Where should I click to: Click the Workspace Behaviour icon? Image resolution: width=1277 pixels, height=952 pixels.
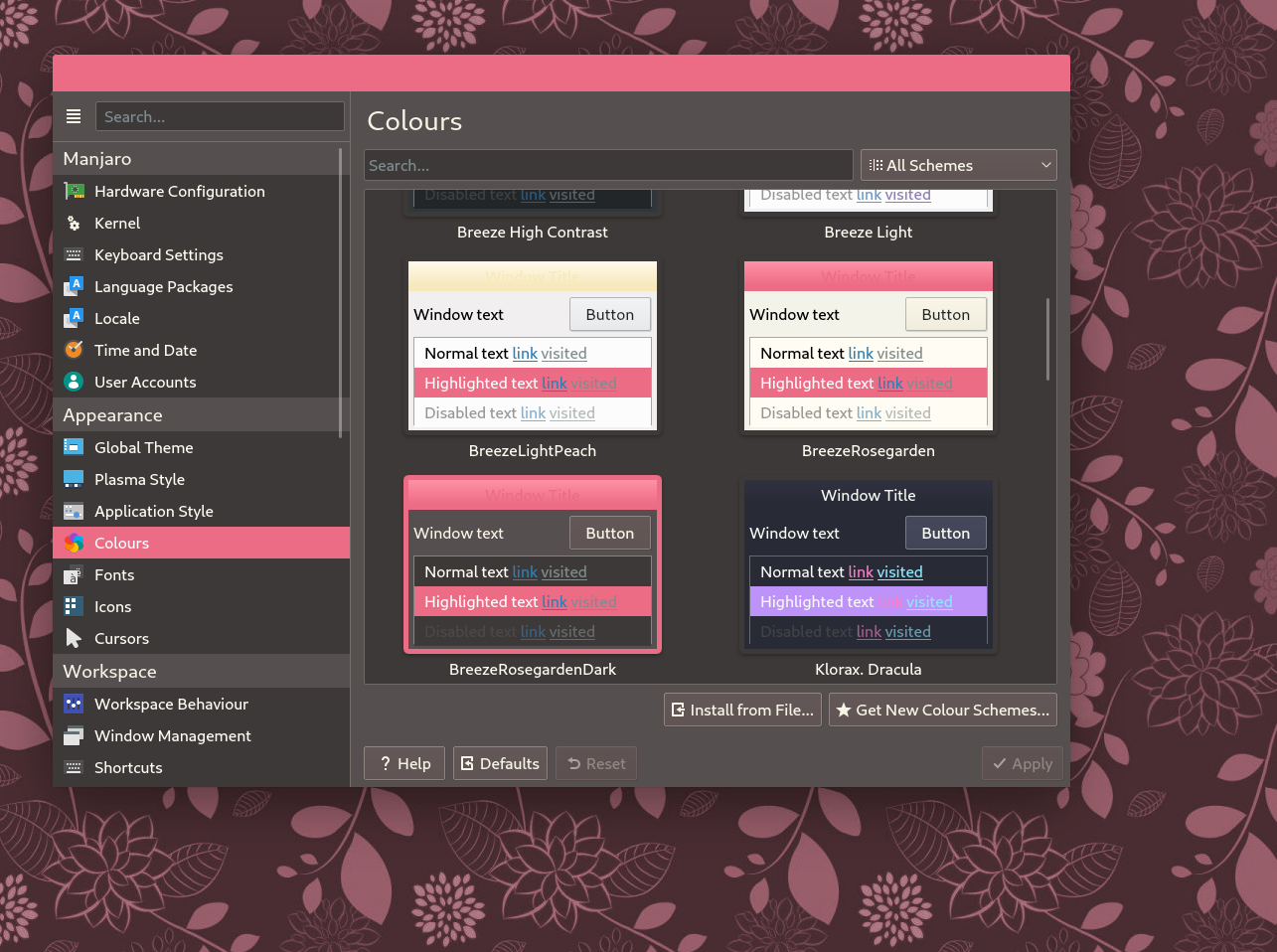(x=74, y=704)
